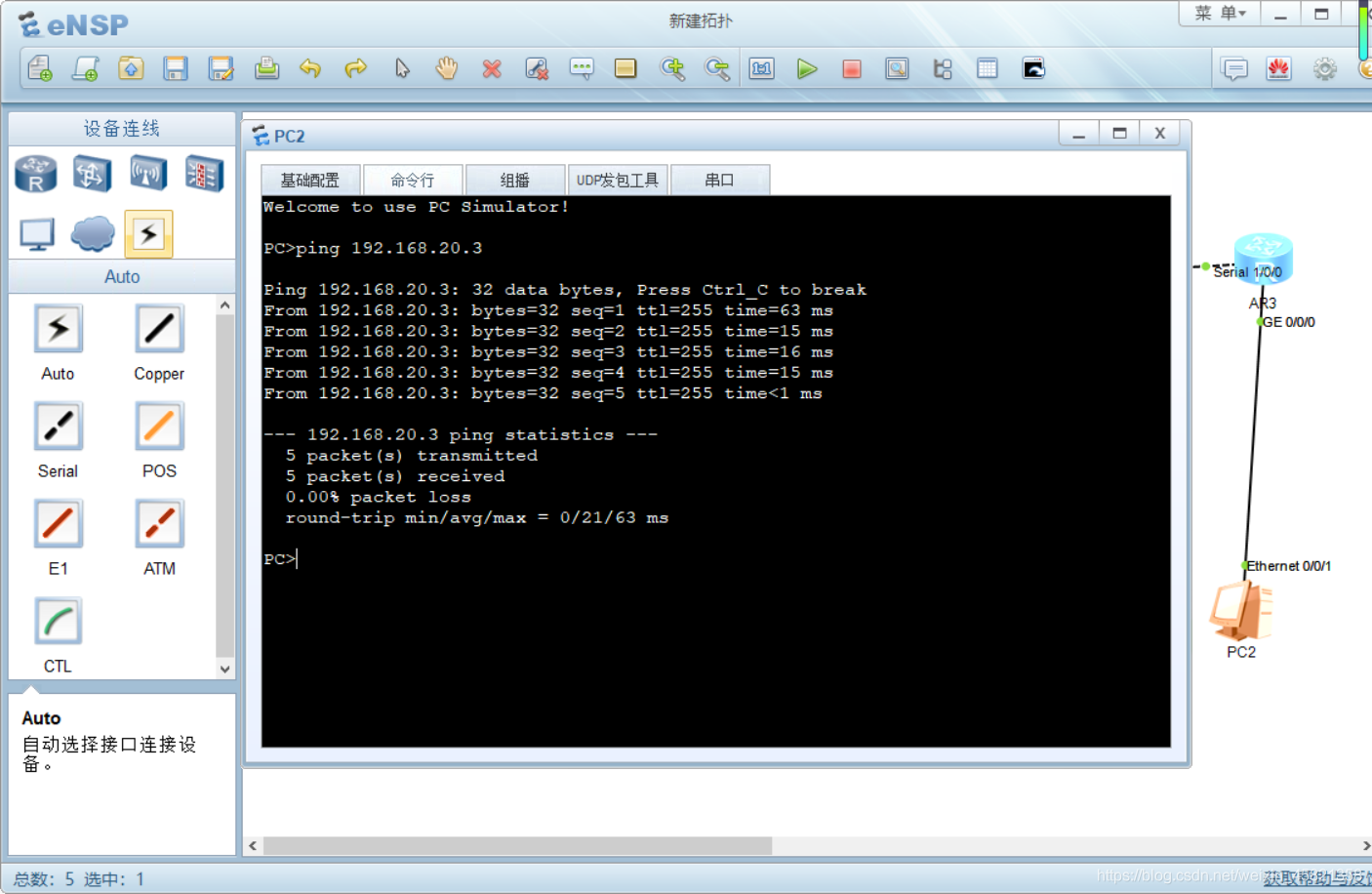1372x894 pixels.
Task: Minimize the PC2 window
Action: [1079, 134]
